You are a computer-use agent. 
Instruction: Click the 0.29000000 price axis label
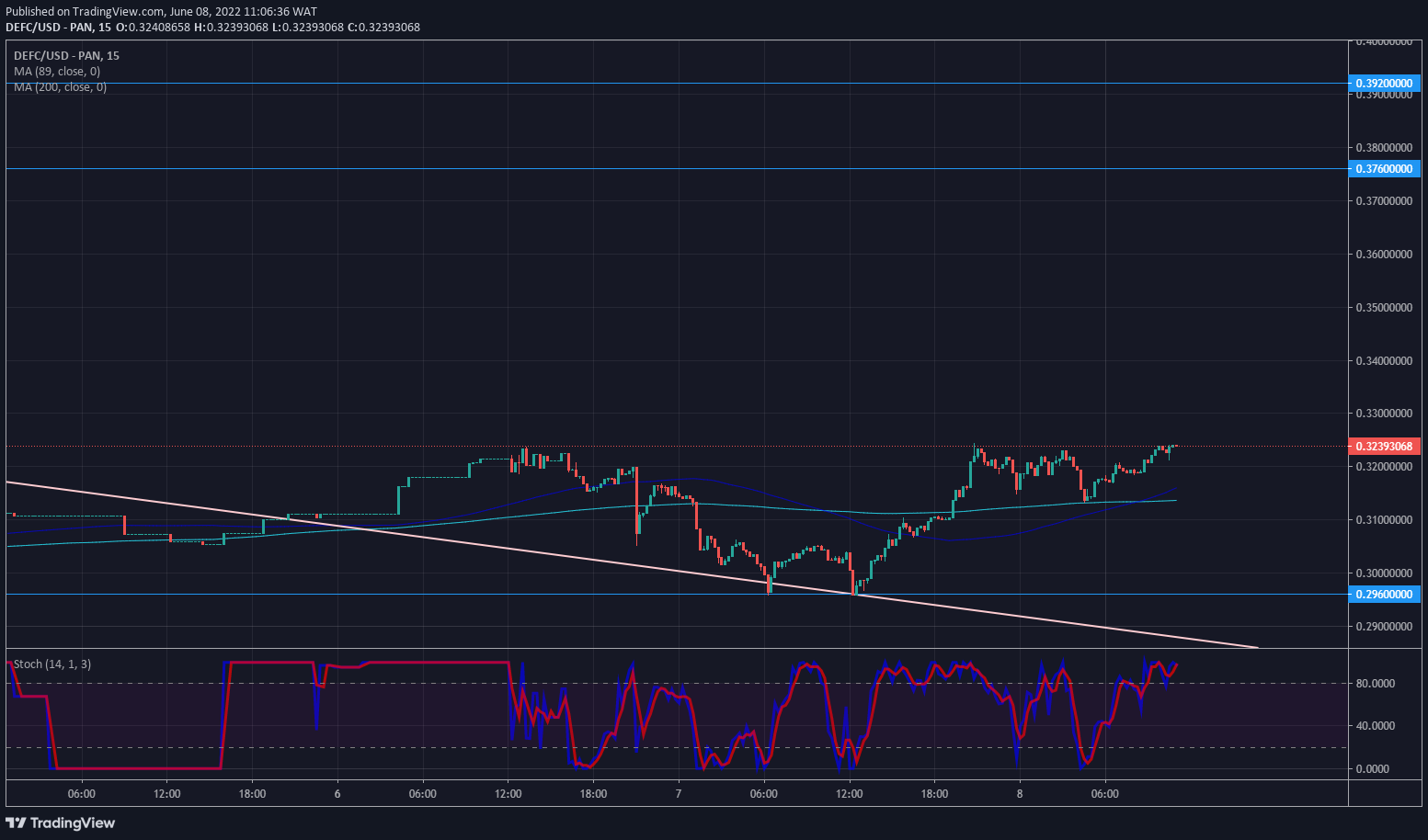[x=1385, y=626]
